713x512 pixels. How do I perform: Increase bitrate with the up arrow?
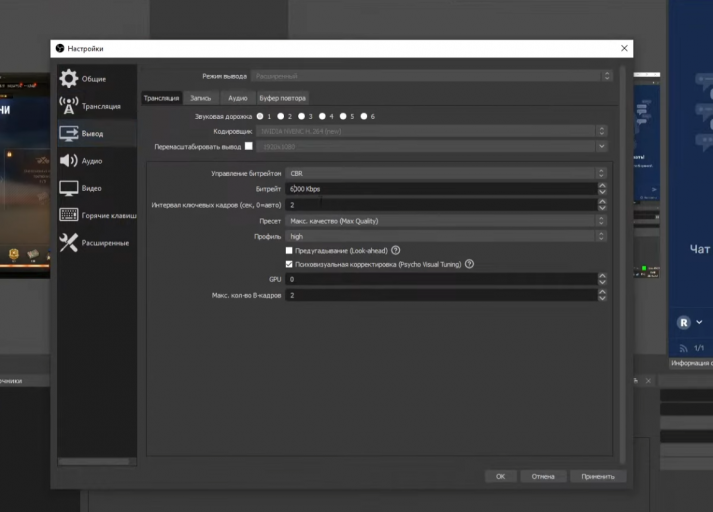602,186
